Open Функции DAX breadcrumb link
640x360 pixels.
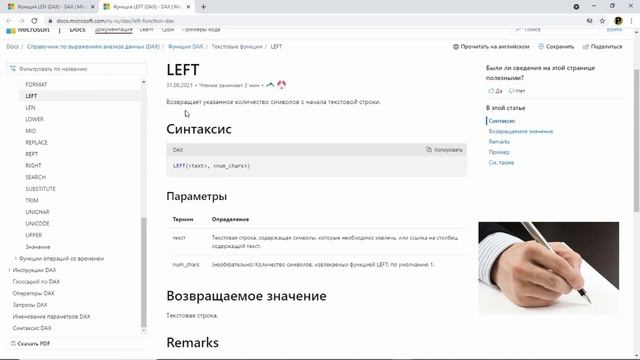pos(185,47)
